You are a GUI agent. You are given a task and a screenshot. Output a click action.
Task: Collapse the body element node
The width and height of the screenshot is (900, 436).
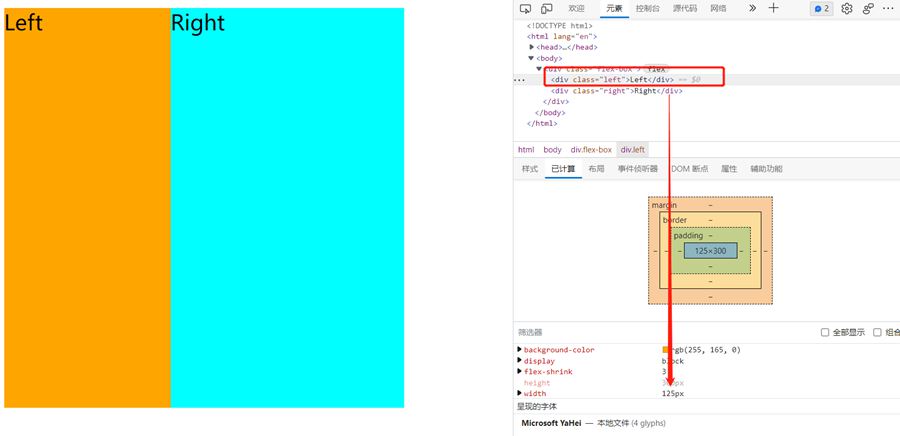click(532, 58)
